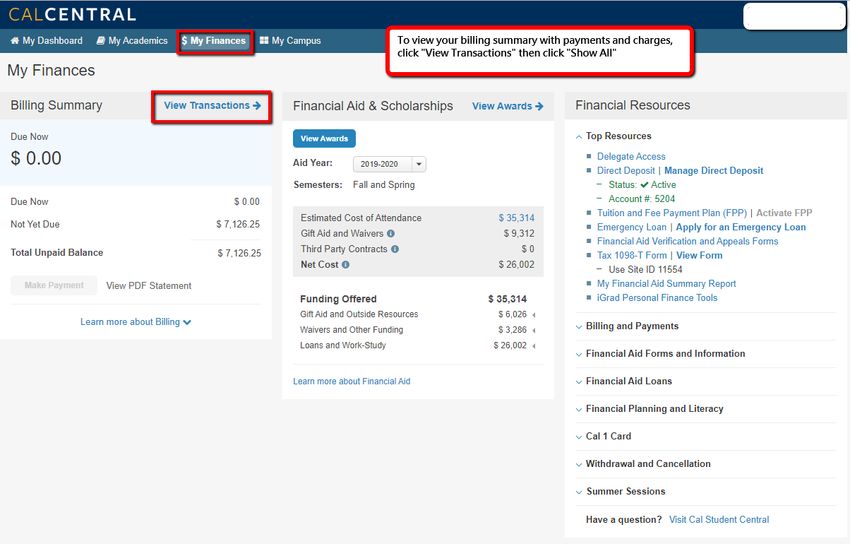Click large $0.00 Due Now amount
The height and width of the screenshot is (544, 850).
point(36,158)
